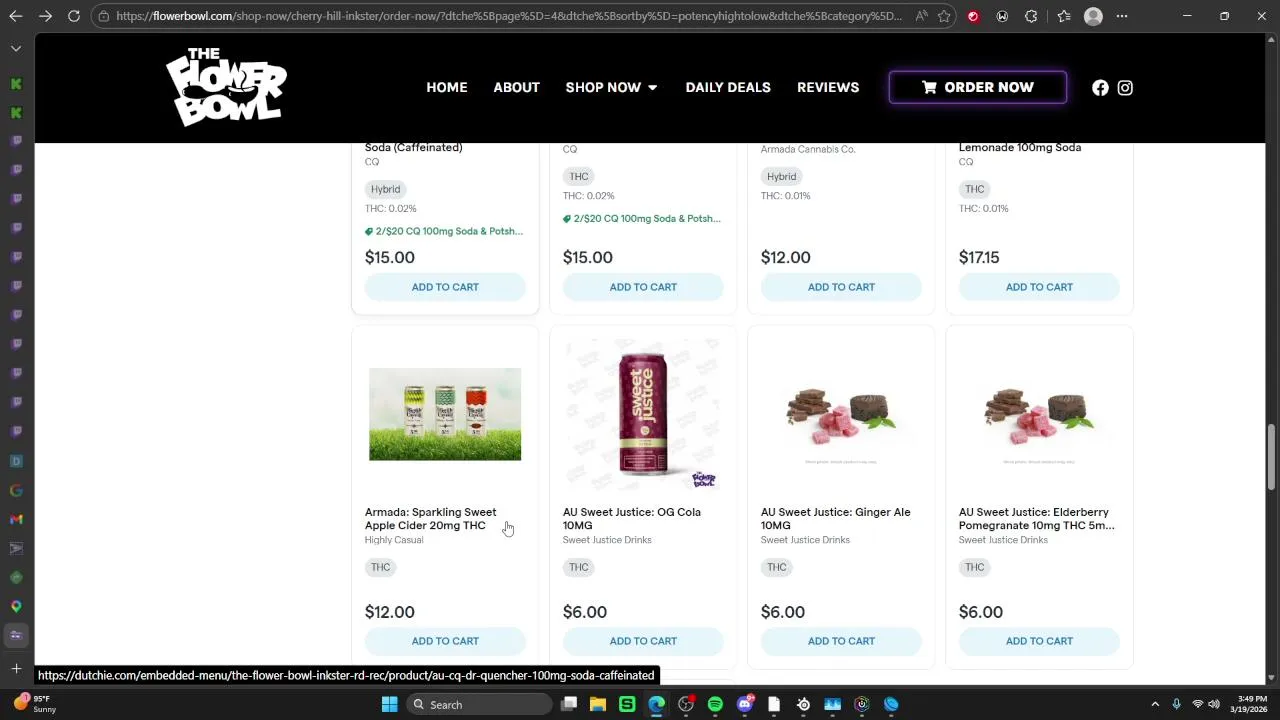Click the Order Now button
1280x720 pixels.
978,87
